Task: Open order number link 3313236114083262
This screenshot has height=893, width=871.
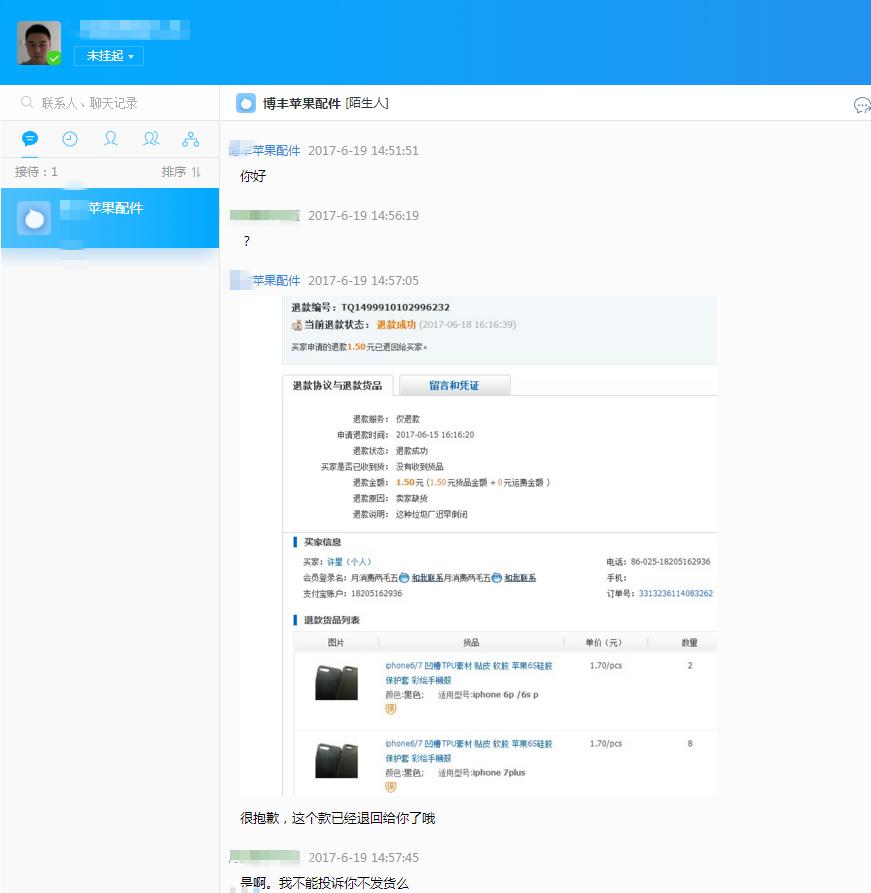Action: 675,595
